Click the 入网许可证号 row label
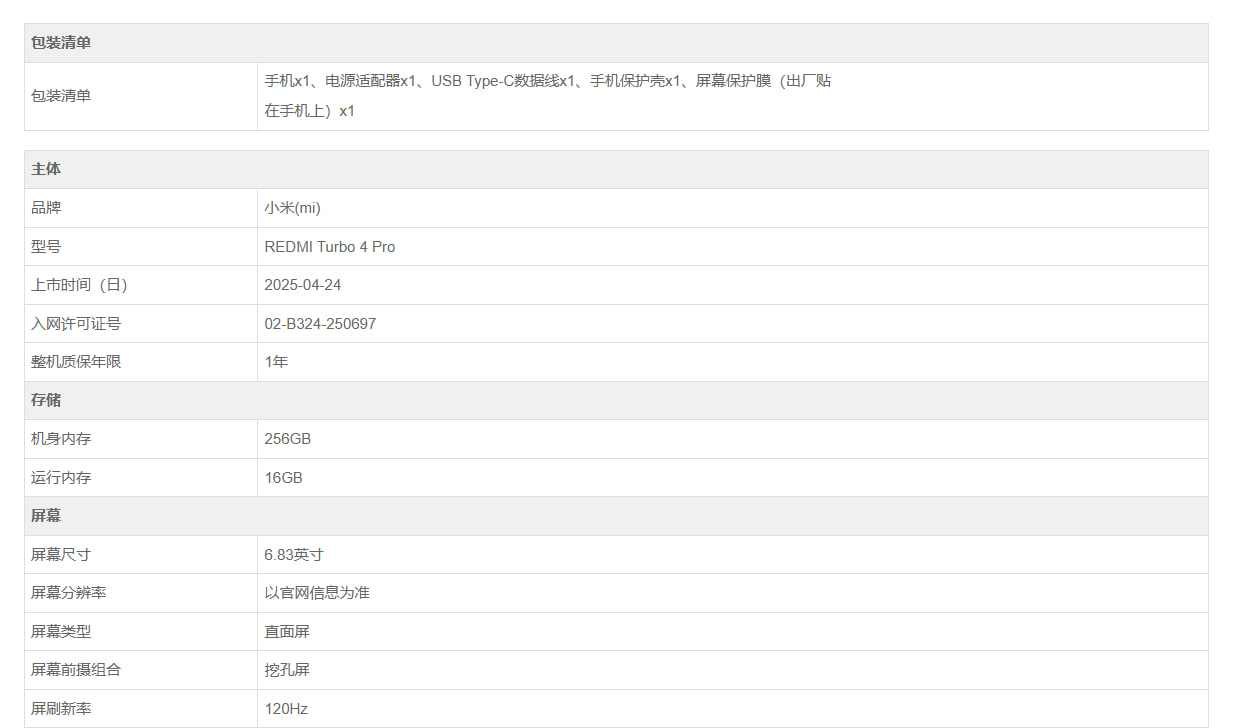 tap(76, 324)
